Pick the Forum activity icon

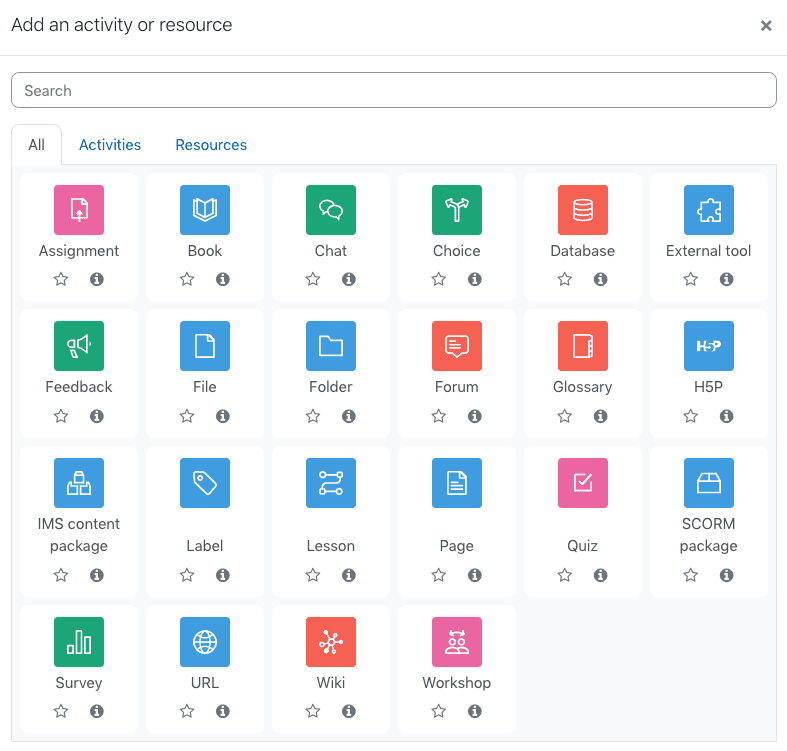456,346
